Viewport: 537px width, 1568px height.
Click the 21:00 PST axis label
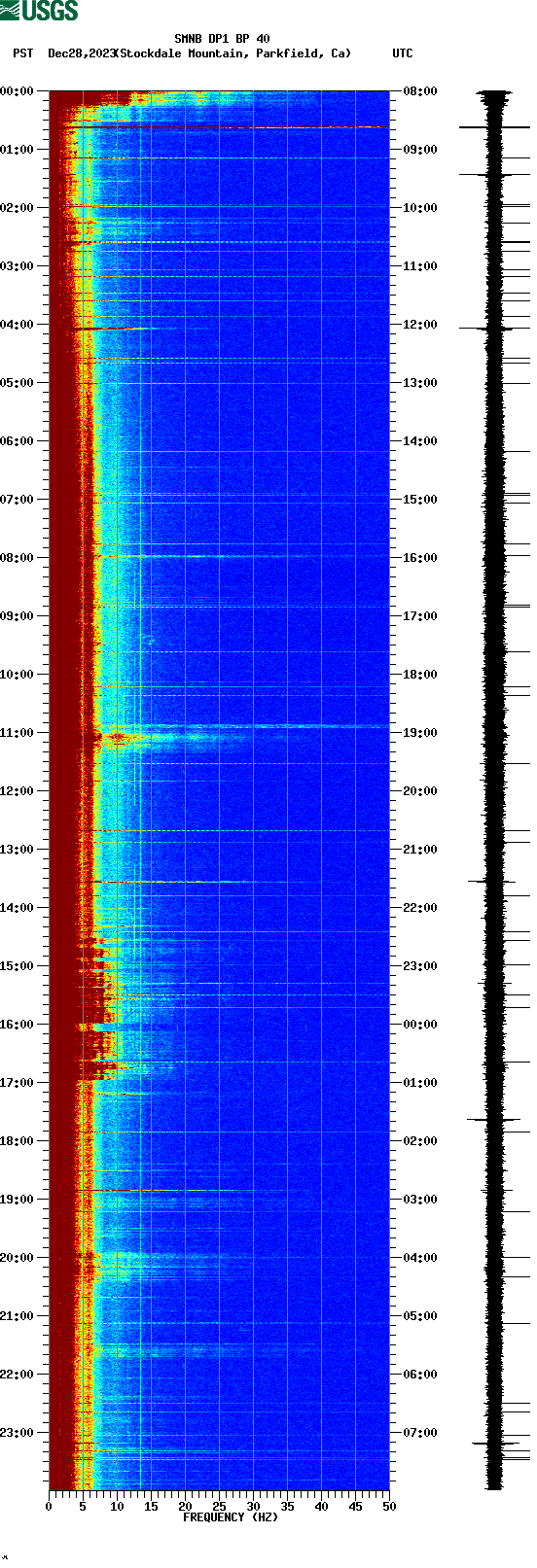[17, 1316]
